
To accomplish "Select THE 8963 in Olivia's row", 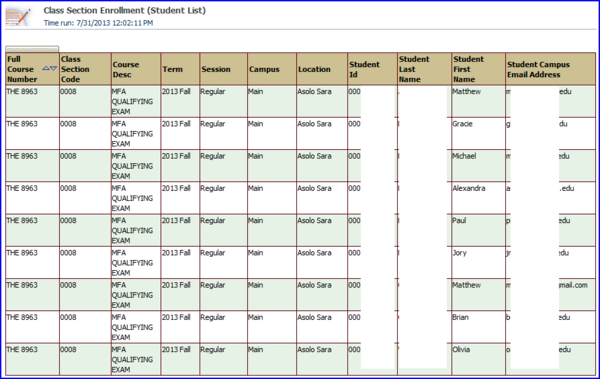I will [x=33, y=359].
